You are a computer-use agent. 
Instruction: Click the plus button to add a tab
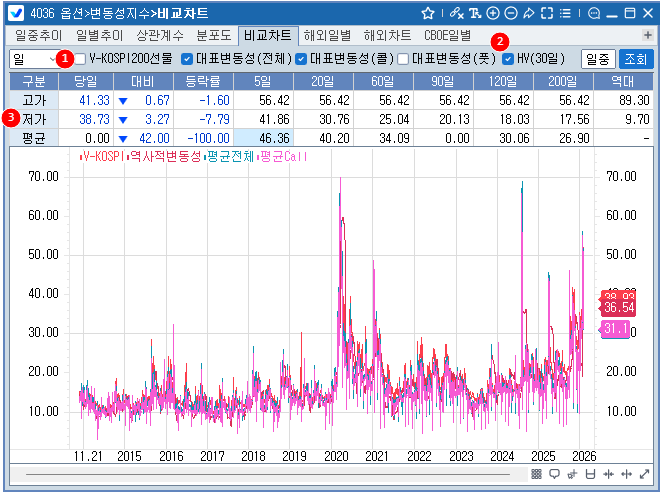[x=647, y=35]
